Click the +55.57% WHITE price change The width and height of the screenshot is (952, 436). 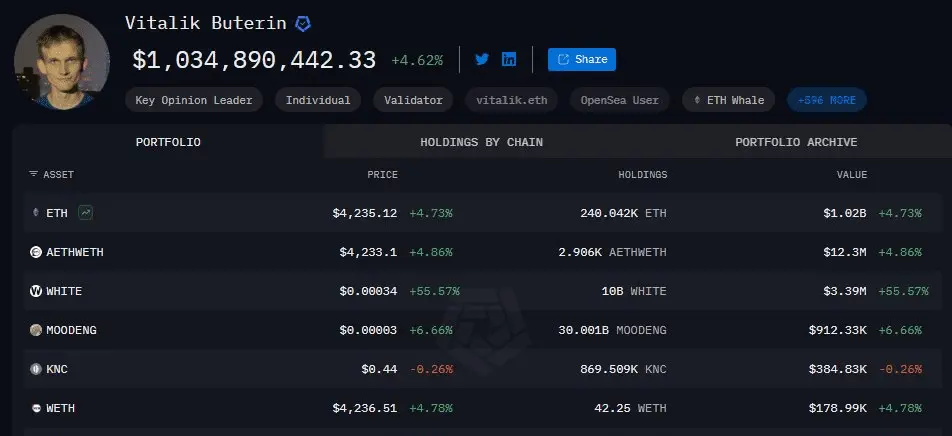(x=435, y=291)
